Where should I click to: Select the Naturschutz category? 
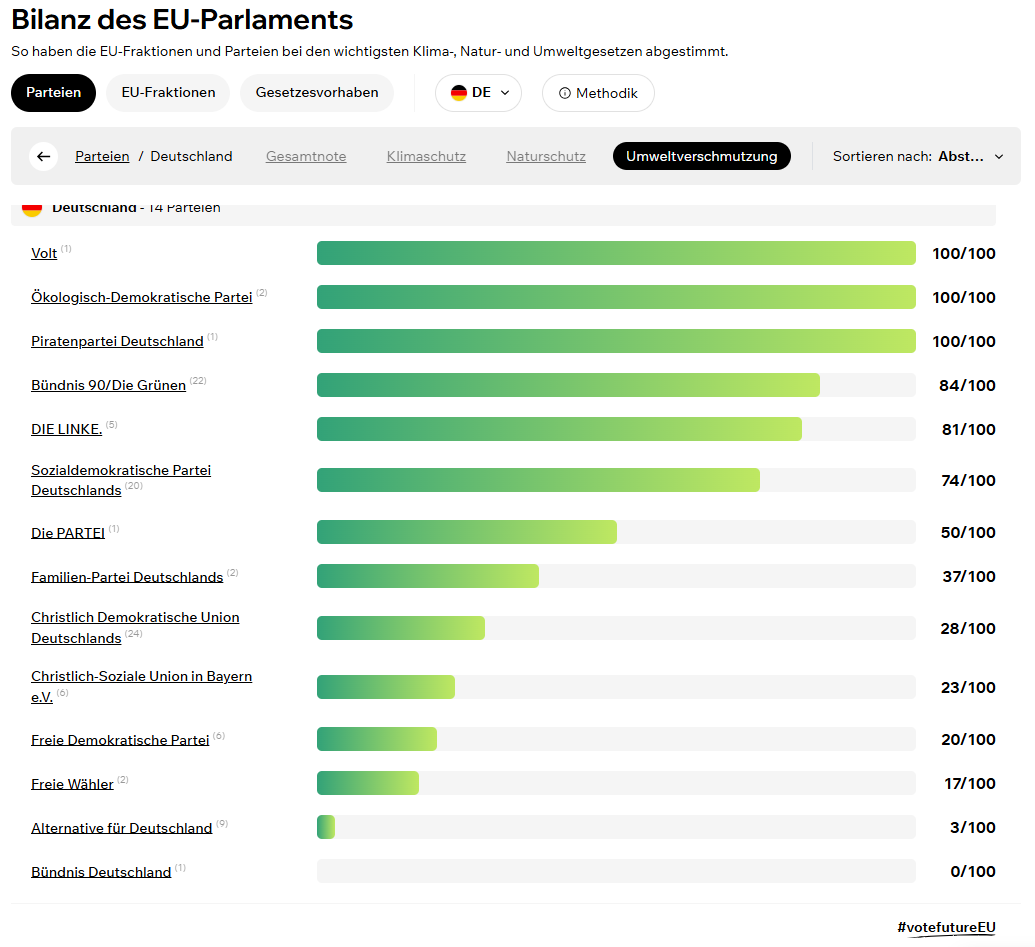click(x=546, y=156)
